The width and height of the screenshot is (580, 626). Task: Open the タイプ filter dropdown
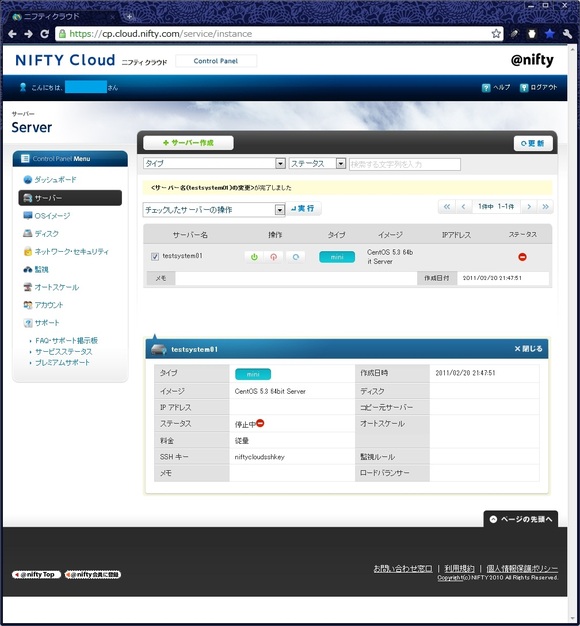point(214,163)
